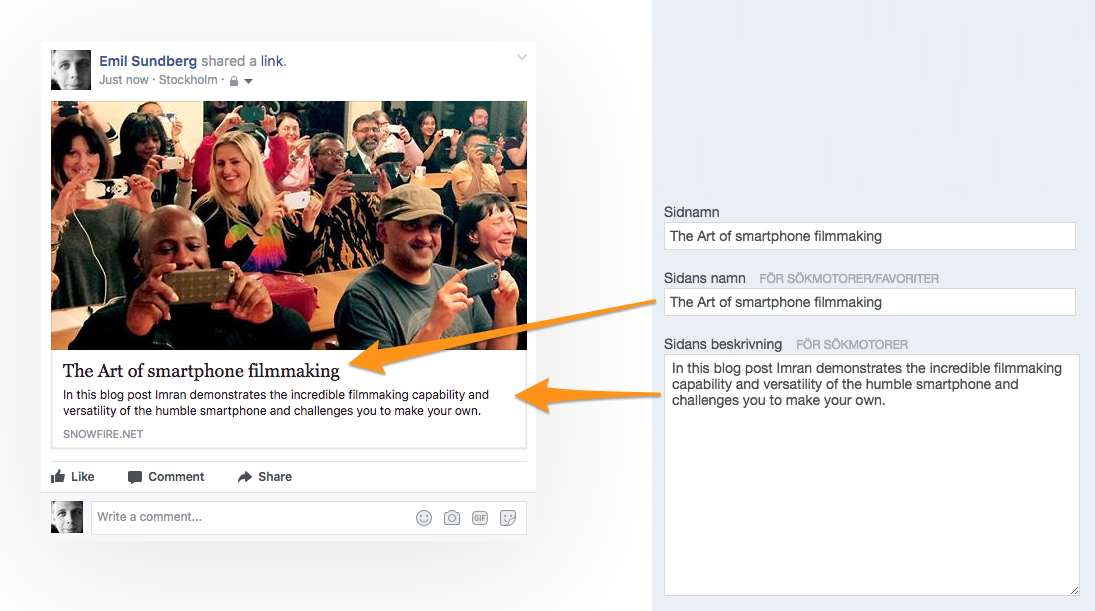
Task: Open the GIF picker icon
Action: point(480,517)
